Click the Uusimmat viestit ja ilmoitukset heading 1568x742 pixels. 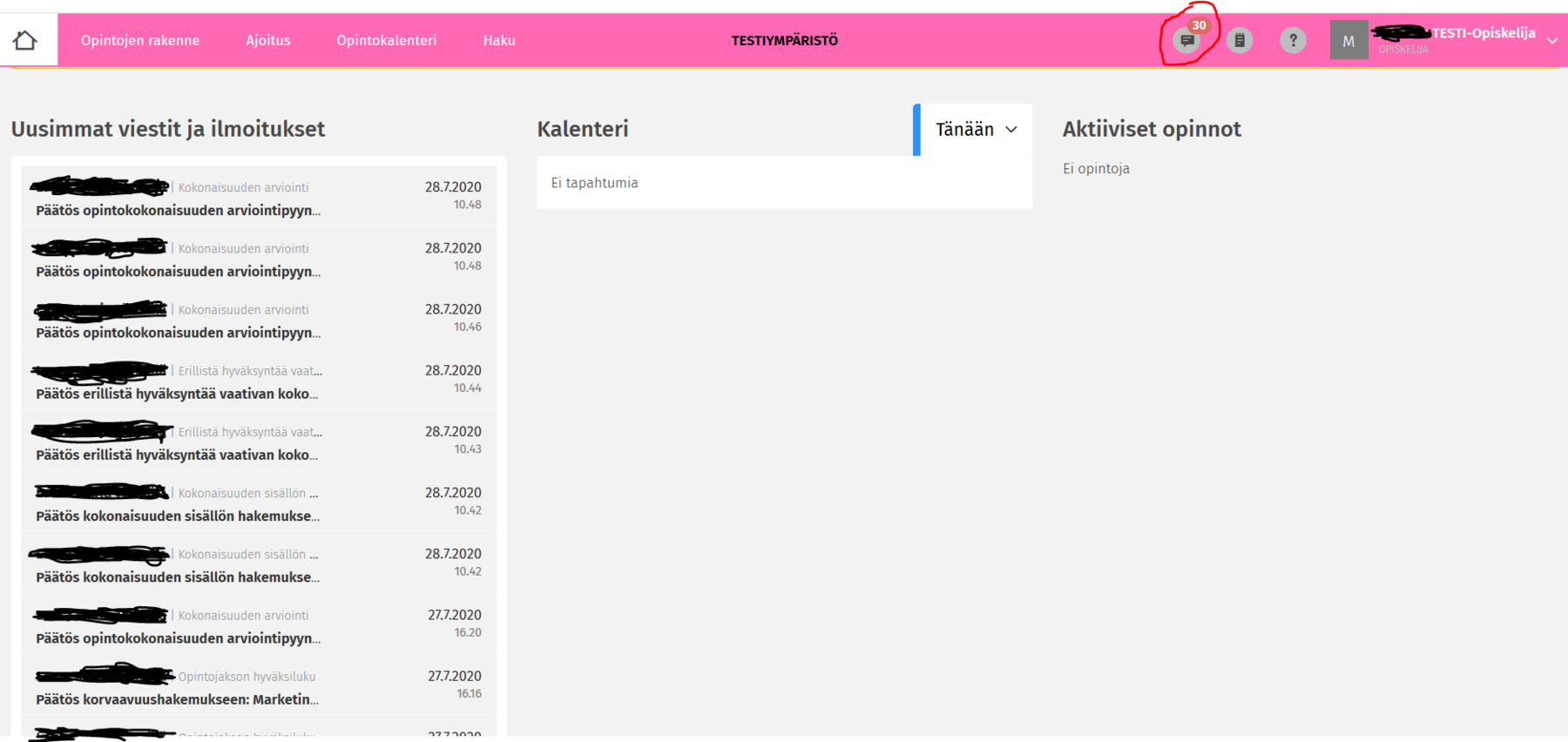[168, 129]
